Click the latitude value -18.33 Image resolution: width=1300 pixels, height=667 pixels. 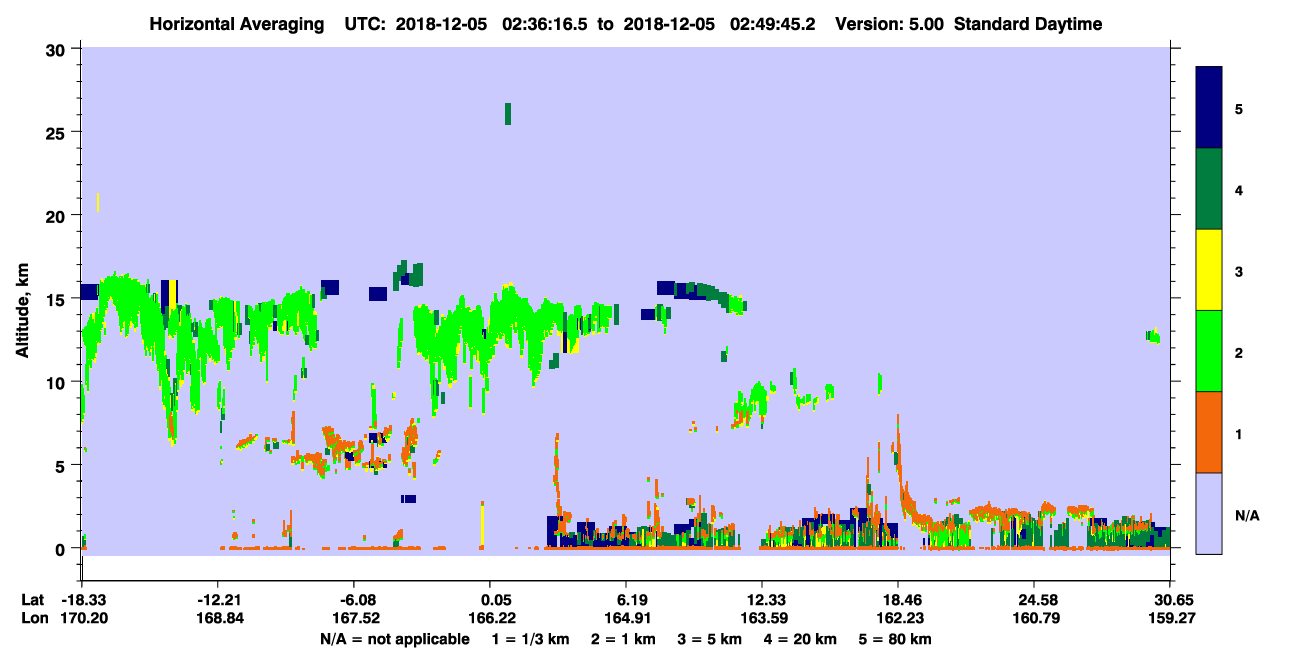click(x=82, y=600)
